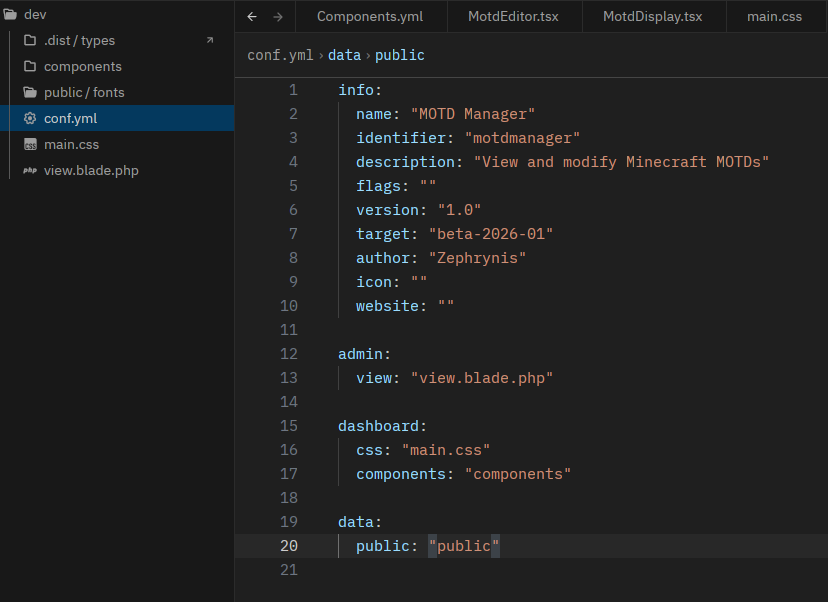Click the folder icon beside components

[30, 66]
